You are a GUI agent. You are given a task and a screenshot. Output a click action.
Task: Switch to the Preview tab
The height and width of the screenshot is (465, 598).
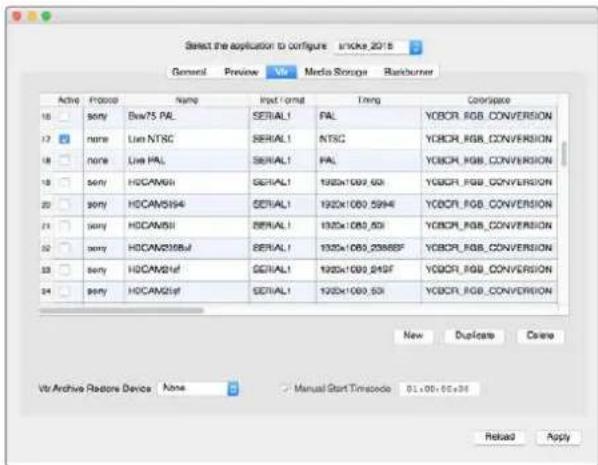(241, 72)
